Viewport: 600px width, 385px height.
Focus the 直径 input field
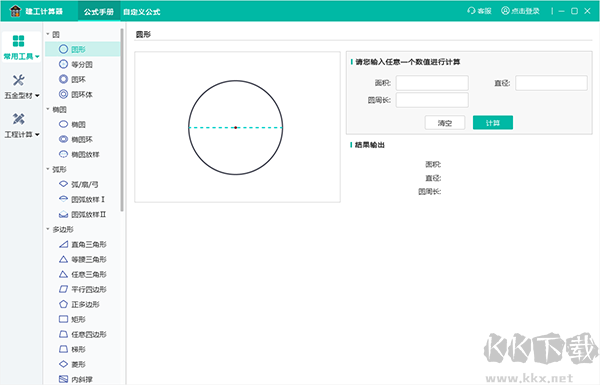click(551, 83)
